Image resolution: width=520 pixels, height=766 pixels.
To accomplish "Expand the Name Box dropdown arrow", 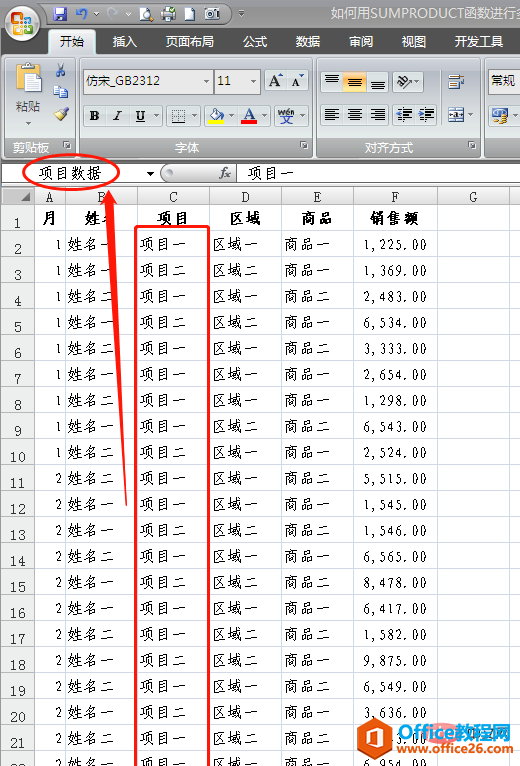I will (150, 173).
